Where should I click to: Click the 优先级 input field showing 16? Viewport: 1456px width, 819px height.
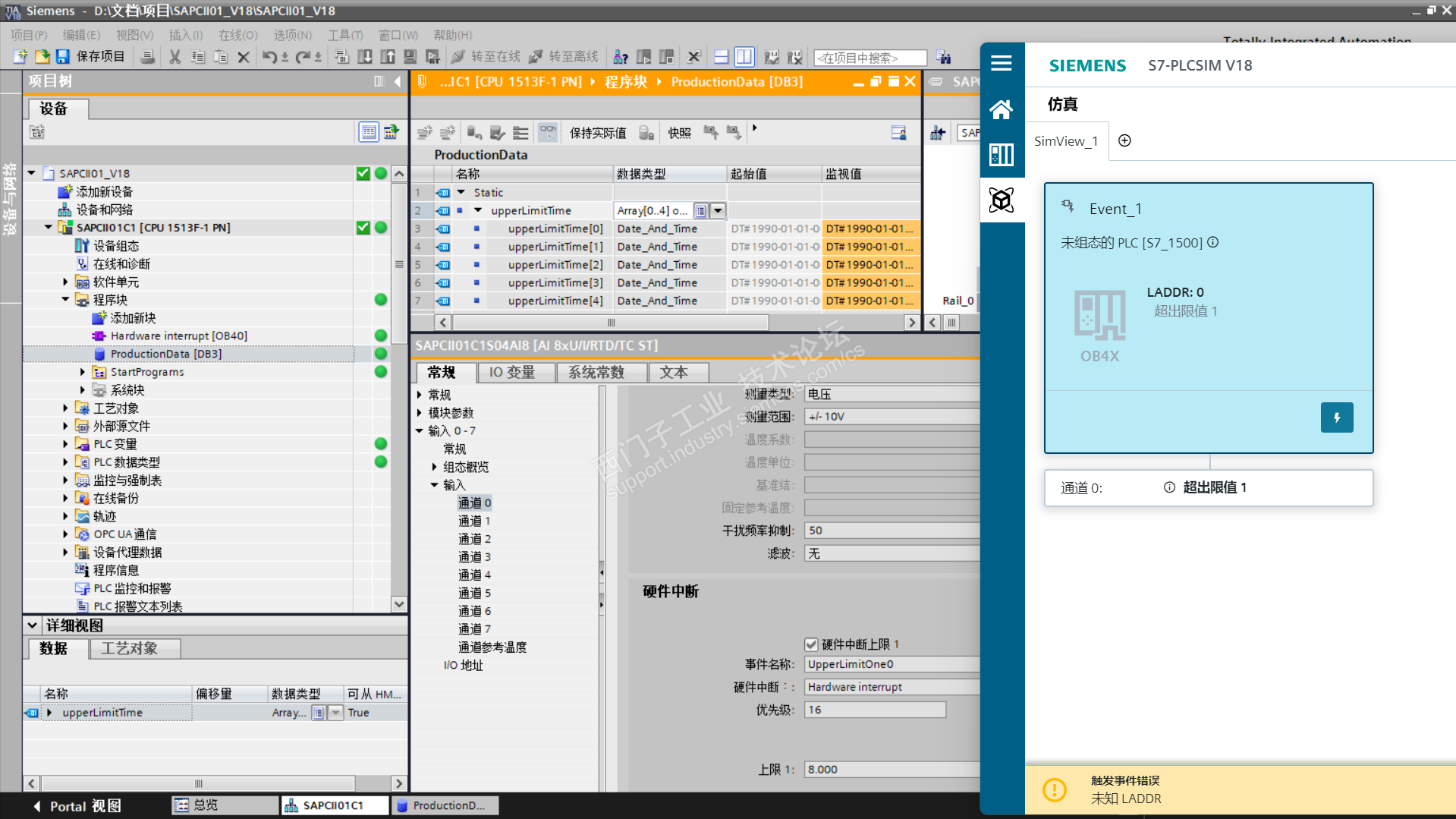click(x=875, y=710)
